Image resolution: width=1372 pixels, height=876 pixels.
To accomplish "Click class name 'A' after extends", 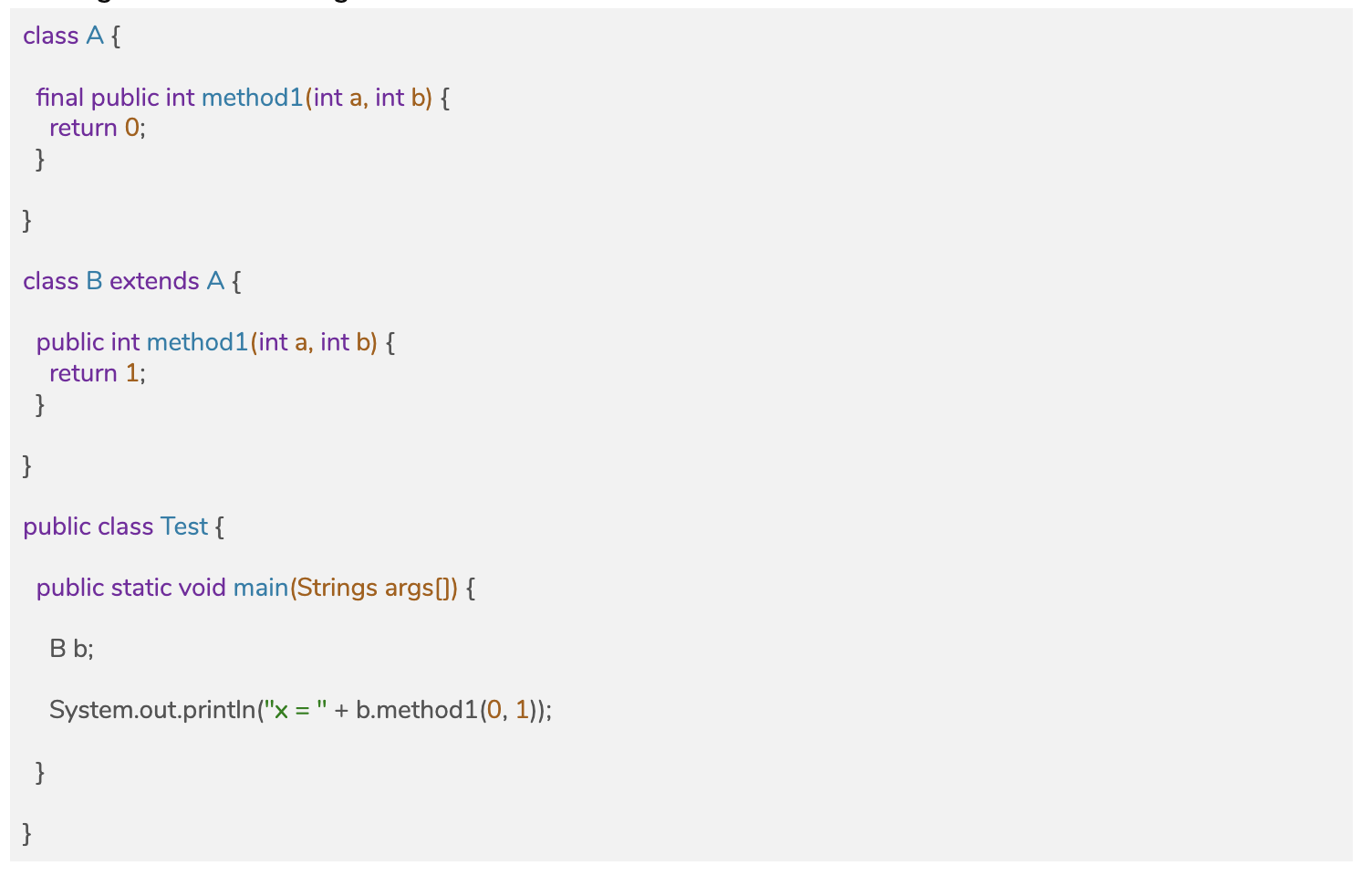I will (x=215, y=281).
